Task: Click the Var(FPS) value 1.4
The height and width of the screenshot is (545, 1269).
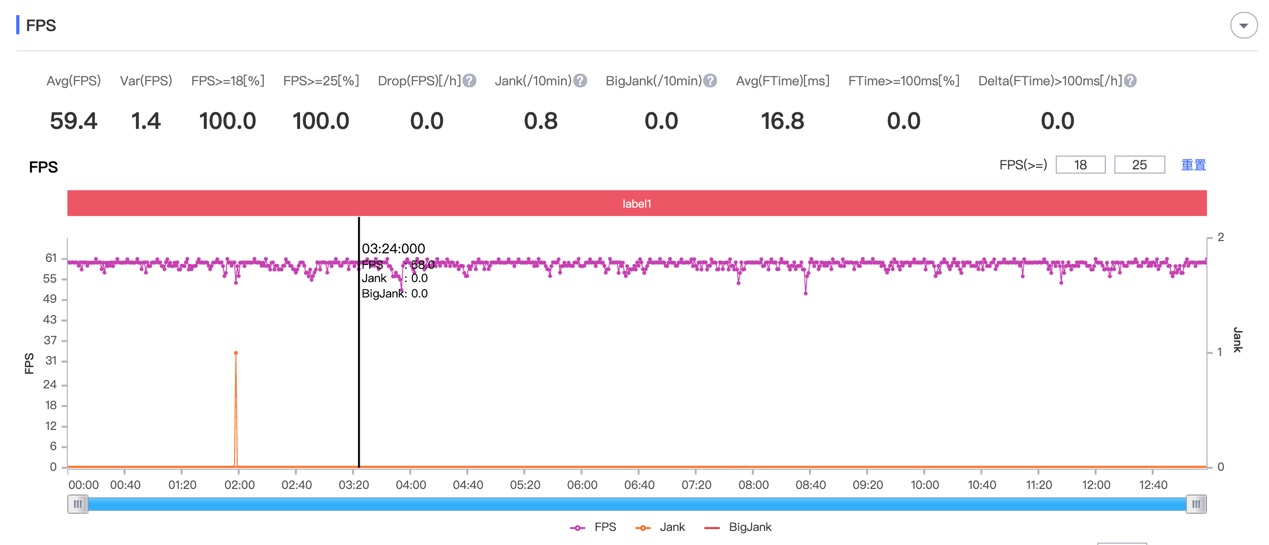Action: tap(146, 121)
